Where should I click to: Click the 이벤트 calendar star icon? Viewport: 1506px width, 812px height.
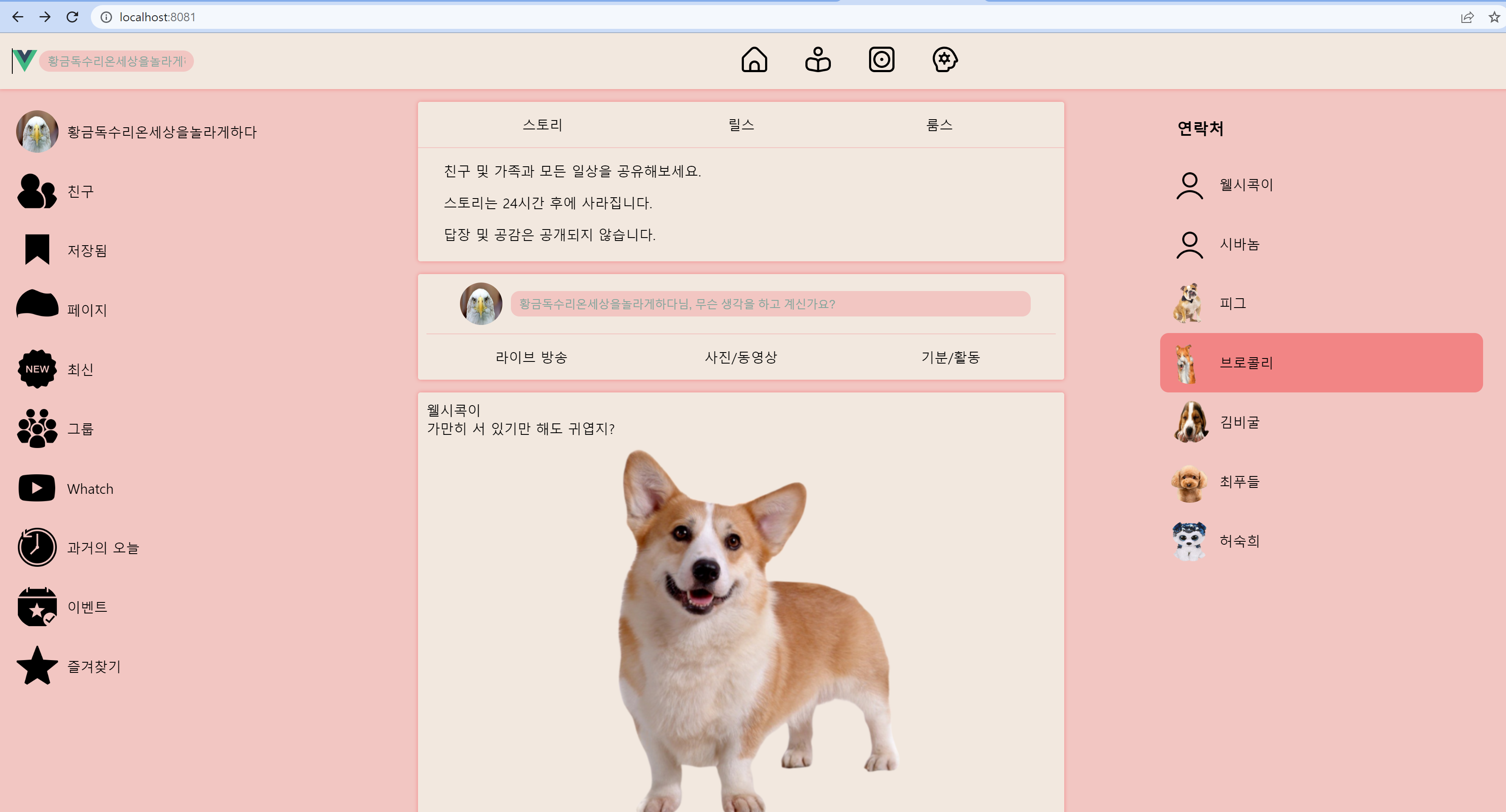[37, 607]
